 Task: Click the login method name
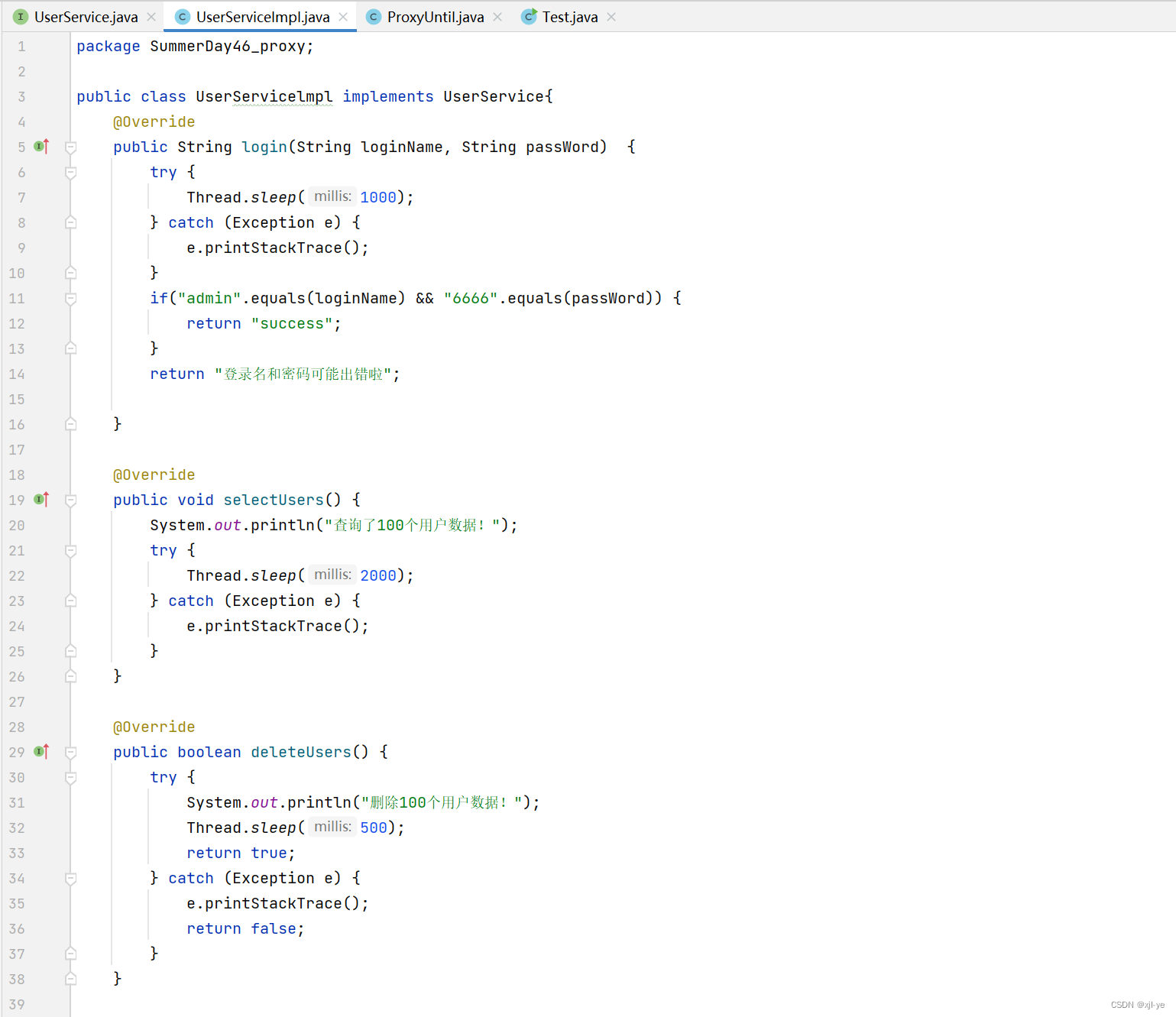(x=264, y=147)
